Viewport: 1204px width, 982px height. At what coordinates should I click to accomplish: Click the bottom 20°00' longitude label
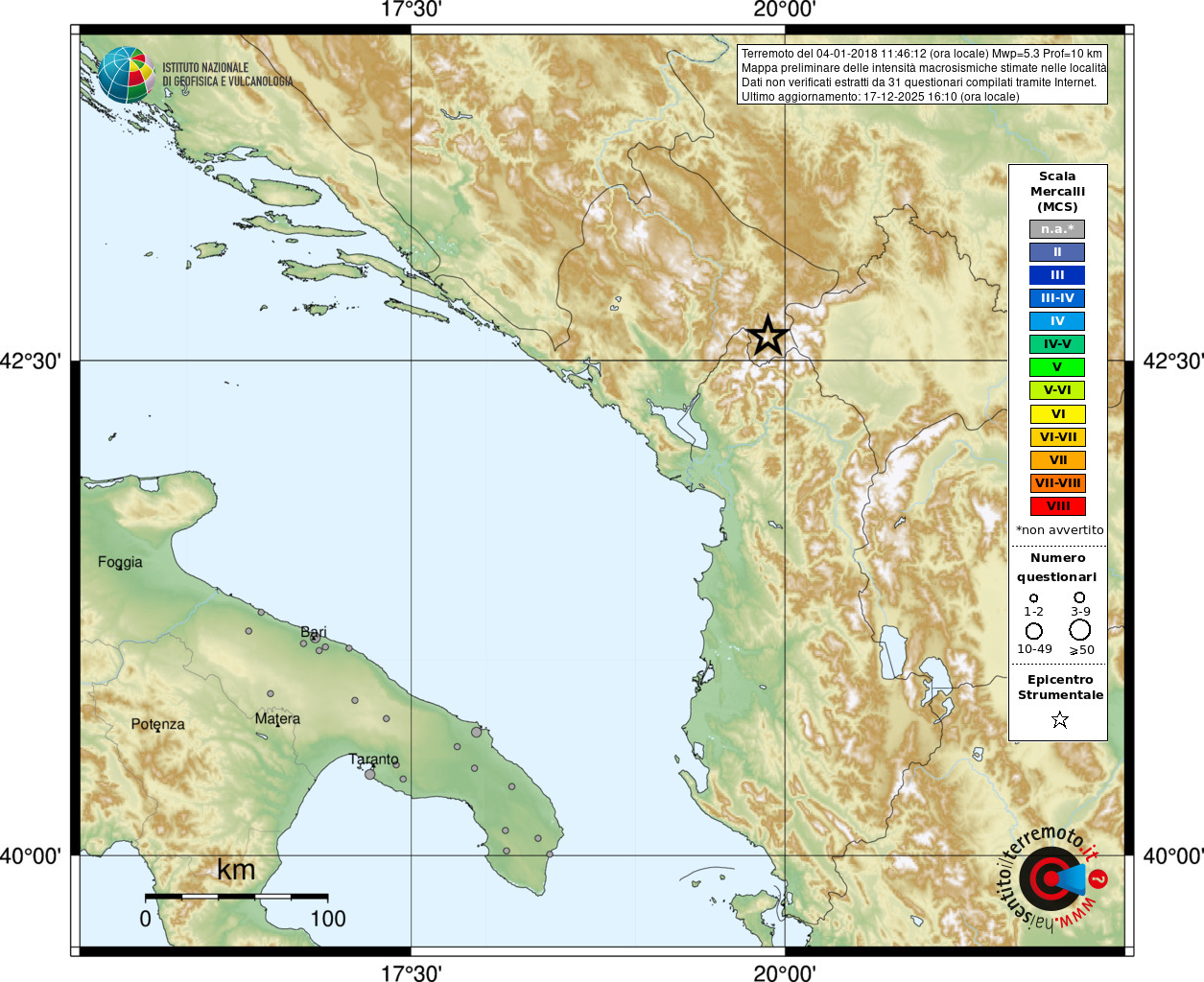pos(785,972)
